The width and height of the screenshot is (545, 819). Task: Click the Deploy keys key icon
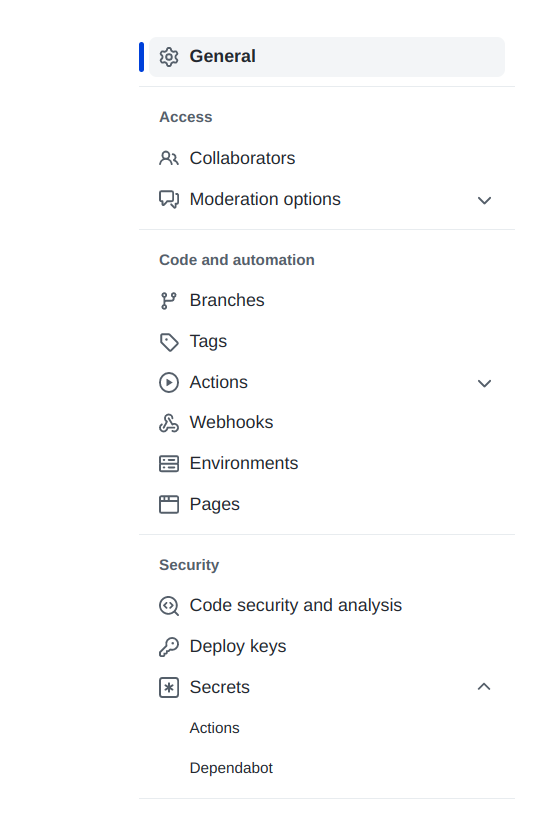(x=169, y=647)
